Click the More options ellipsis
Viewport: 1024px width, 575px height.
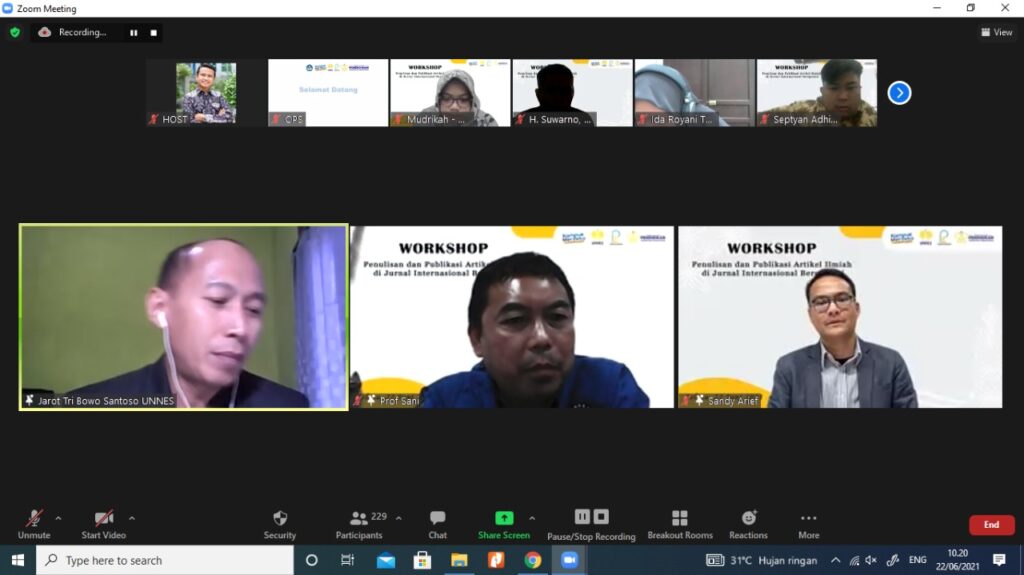point(808,523)
